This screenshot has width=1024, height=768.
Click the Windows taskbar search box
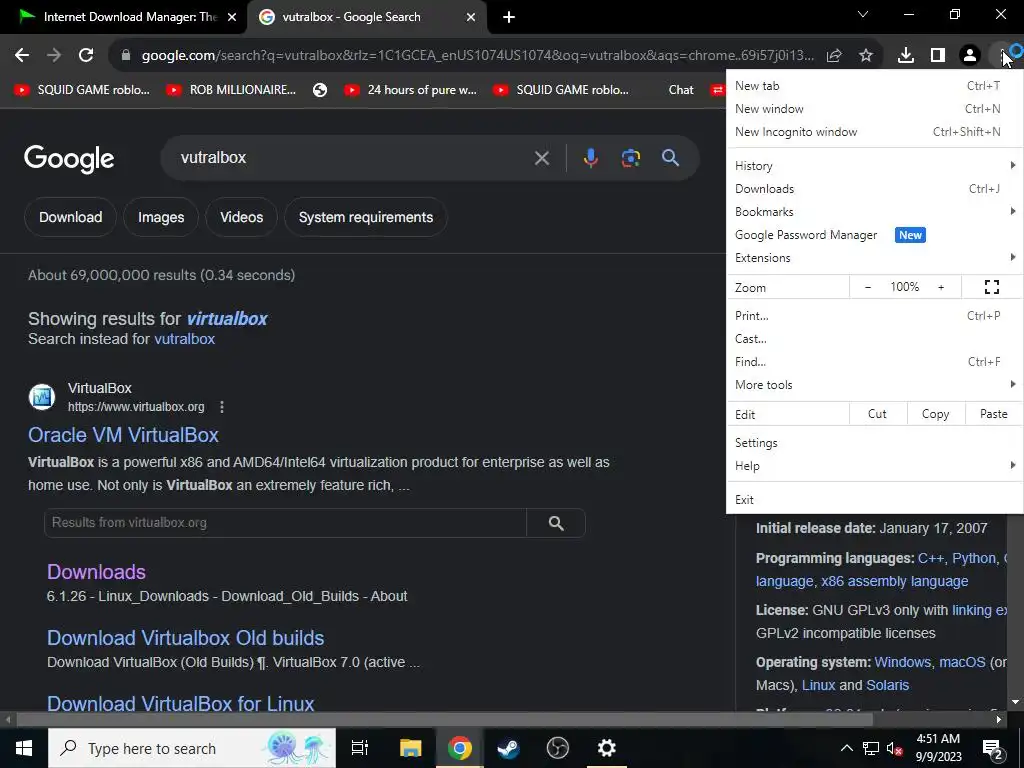(192, 748)
